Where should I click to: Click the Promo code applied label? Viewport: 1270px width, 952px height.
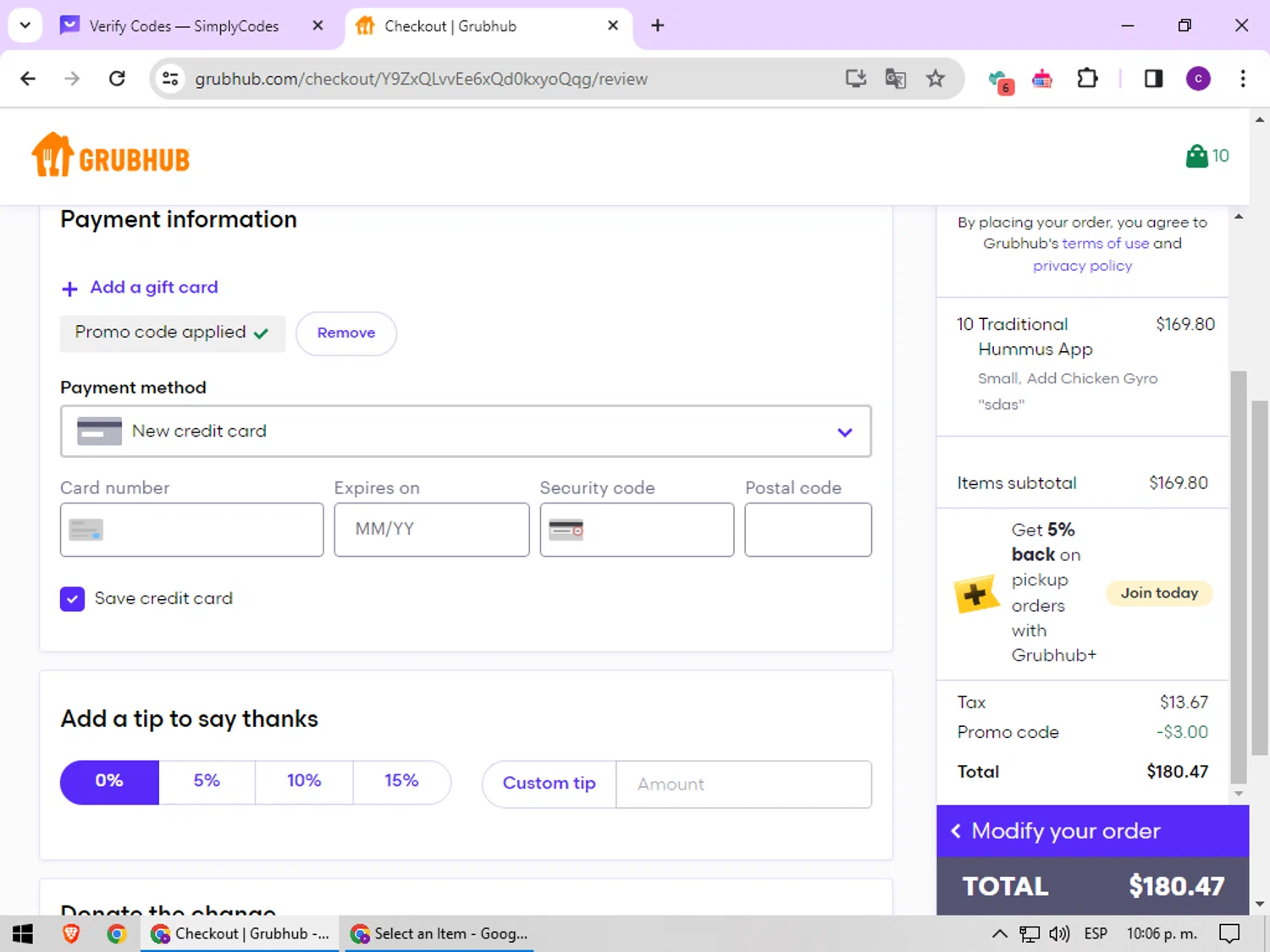click(173, 333)
